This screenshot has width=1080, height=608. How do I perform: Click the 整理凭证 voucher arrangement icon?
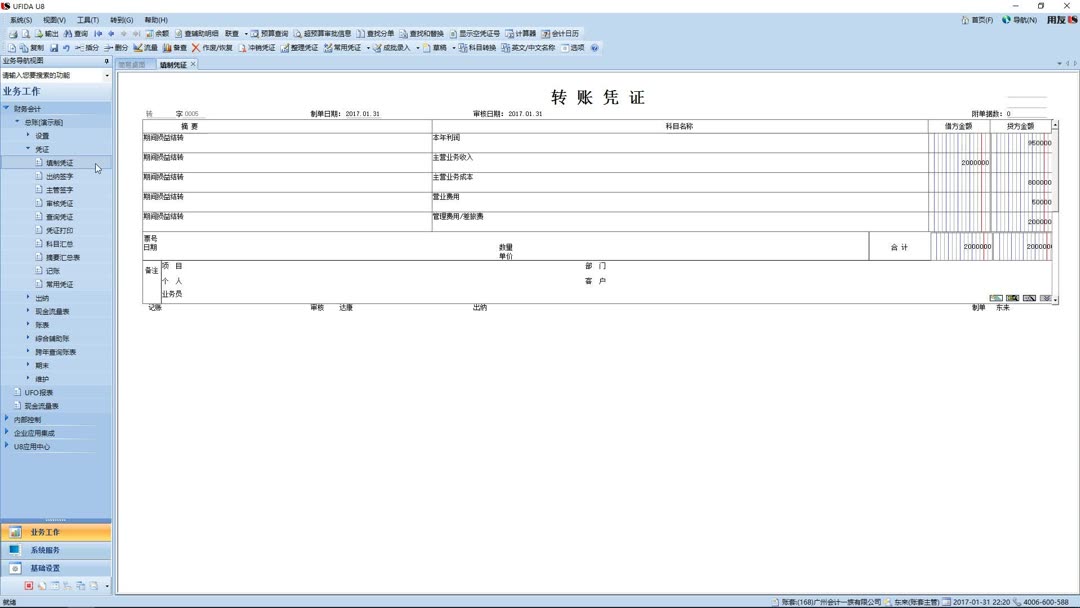click(305, 47)
